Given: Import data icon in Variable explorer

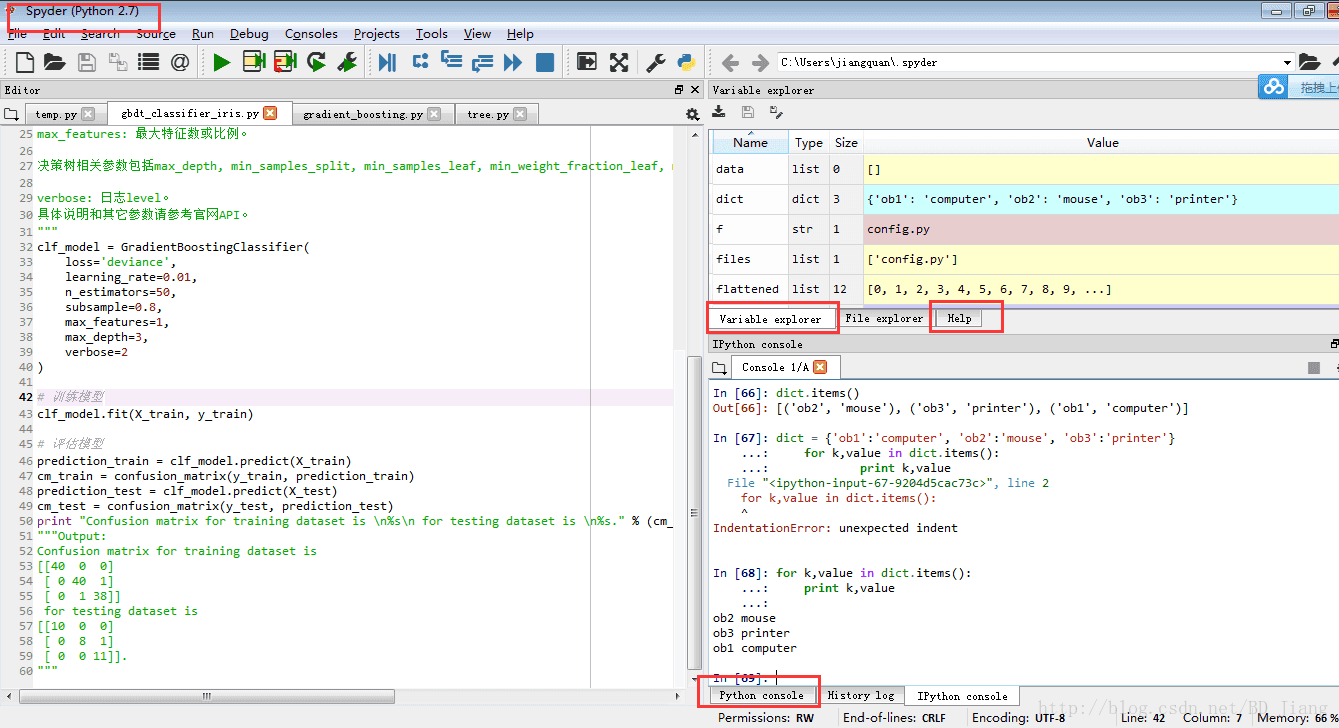Looking at the screenshot, I should [719, 112].
